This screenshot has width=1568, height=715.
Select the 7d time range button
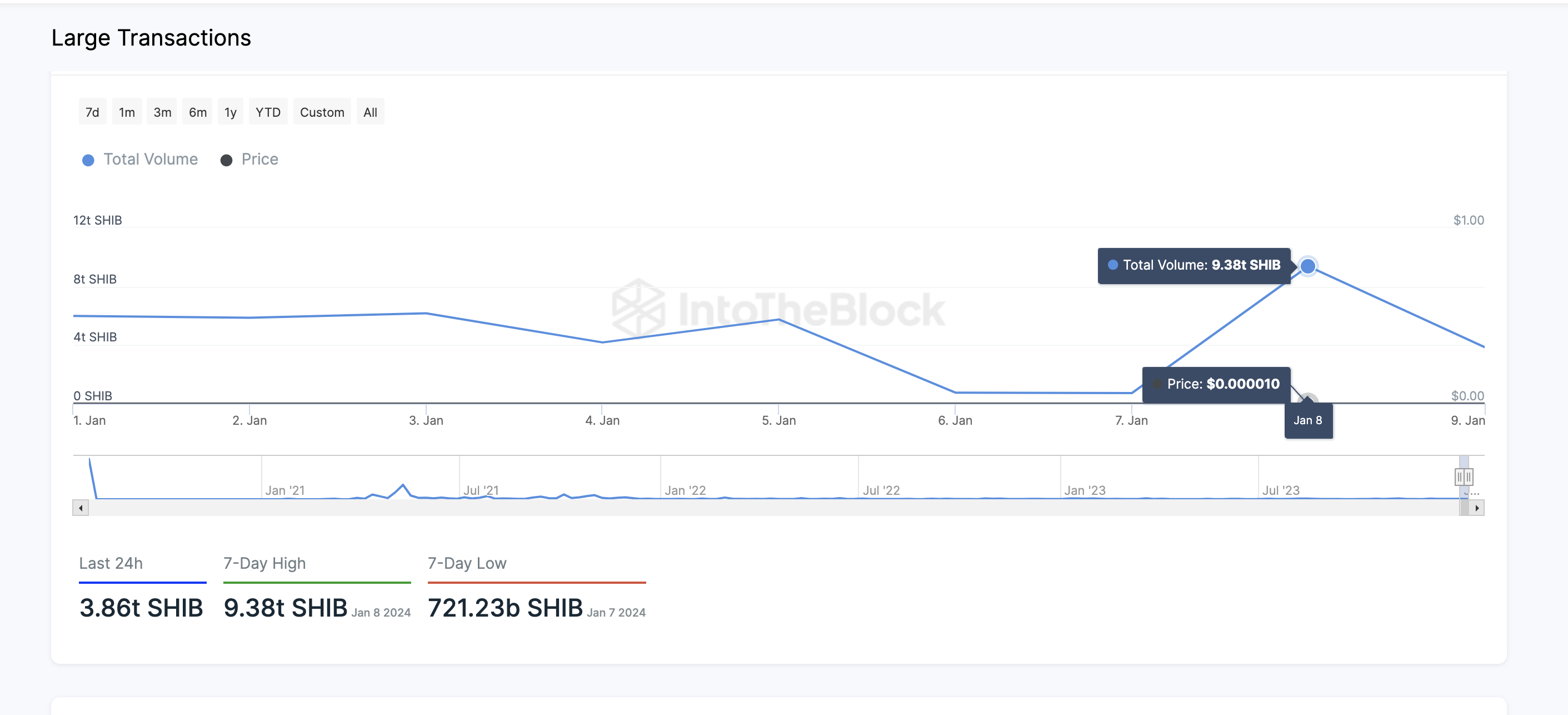(92, 112)
